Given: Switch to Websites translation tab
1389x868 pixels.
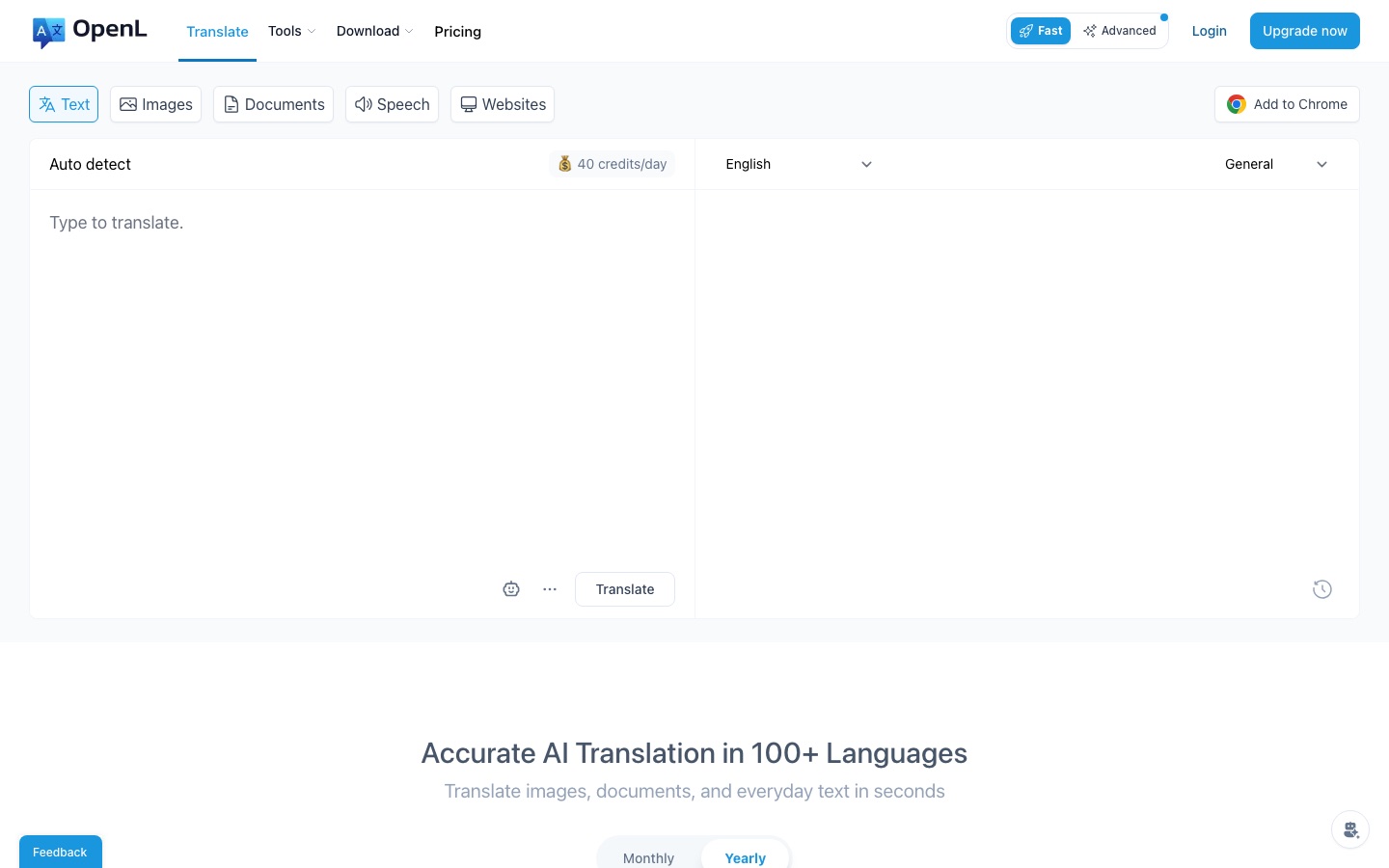Looking at the screenshot, I should click(x=503, y=104).
